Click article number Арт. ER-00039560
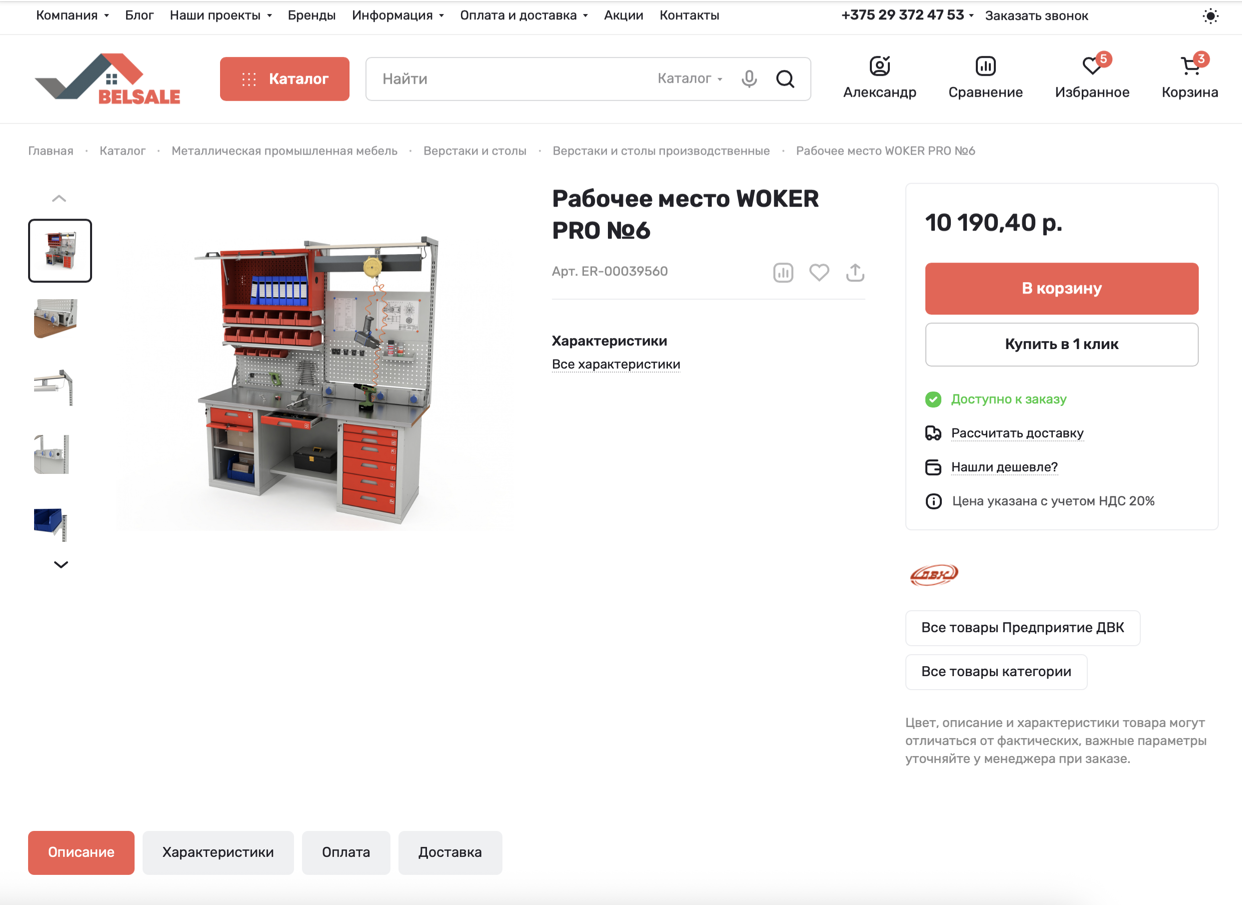This screenshot has height=905, width=1242. (x=610, y=272)
